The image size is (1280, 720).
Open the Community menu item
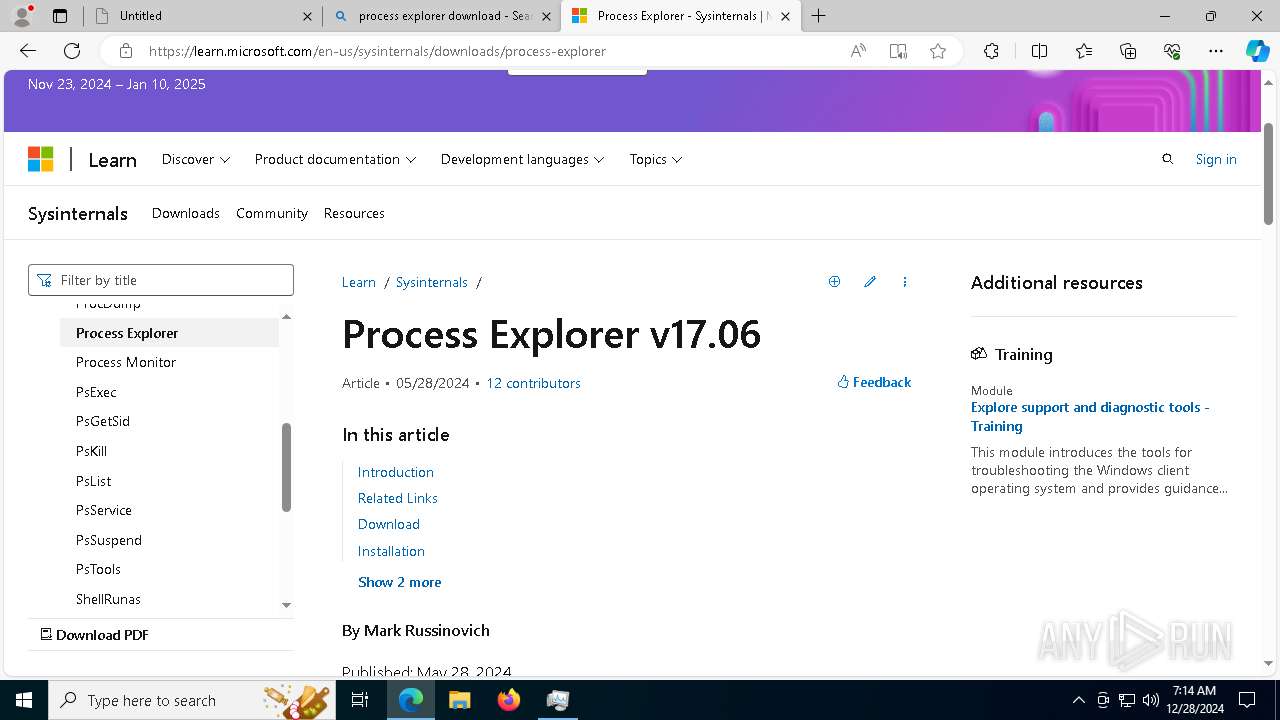click(x=272, y=213)
